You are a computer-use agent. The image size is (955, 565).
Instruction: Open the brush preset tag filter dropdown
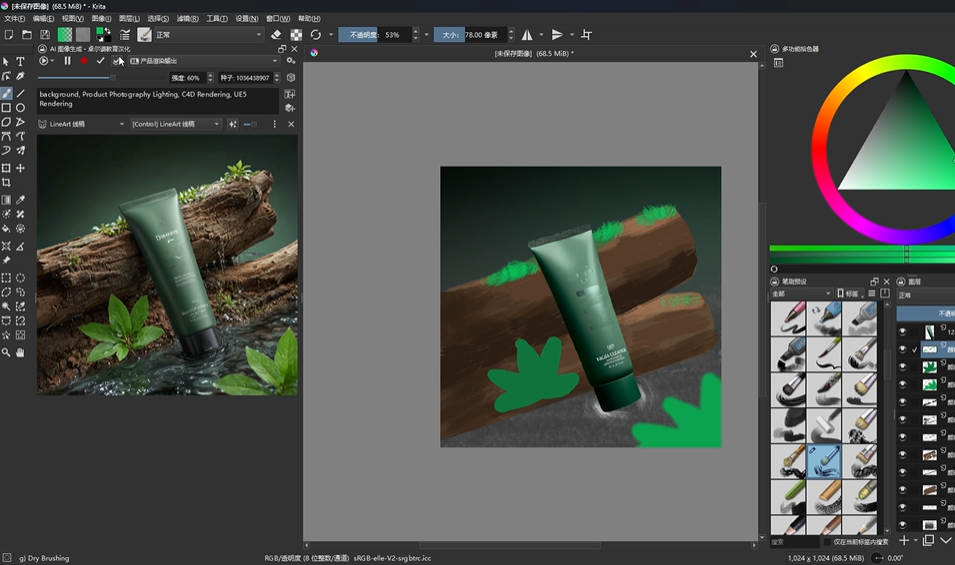[x=801, y=294]
